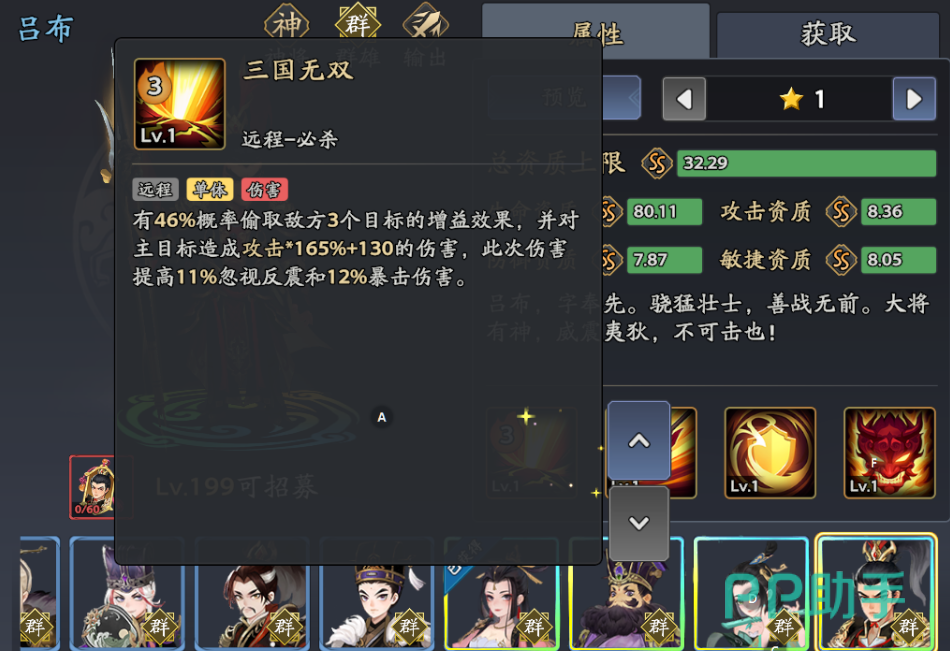Select the golden shield skill icon
The height and width of the screenshot is (651, 950).
(770, 453)
